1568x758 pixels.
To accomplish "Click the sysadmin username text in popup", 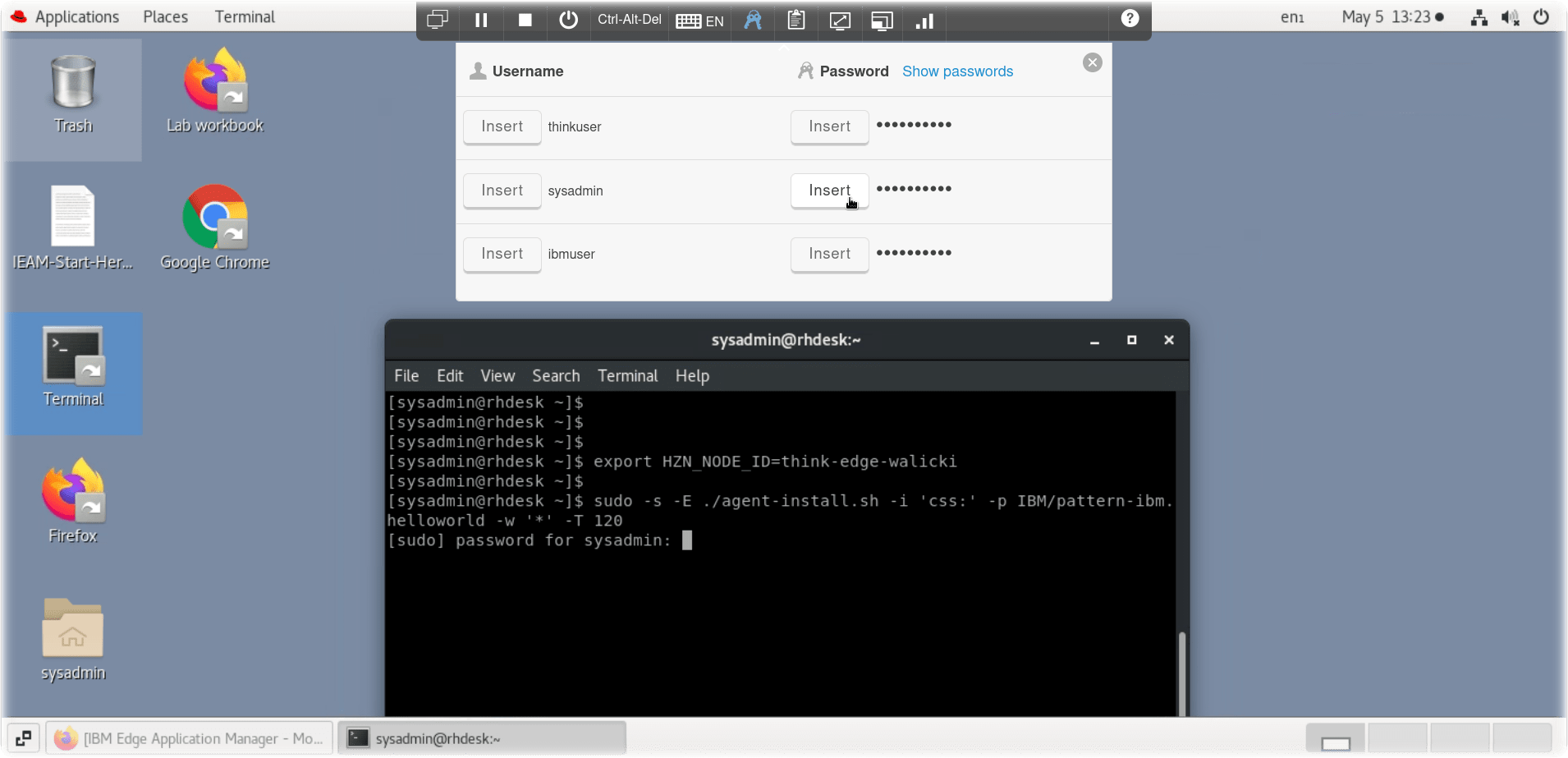I will click(575, 191).
